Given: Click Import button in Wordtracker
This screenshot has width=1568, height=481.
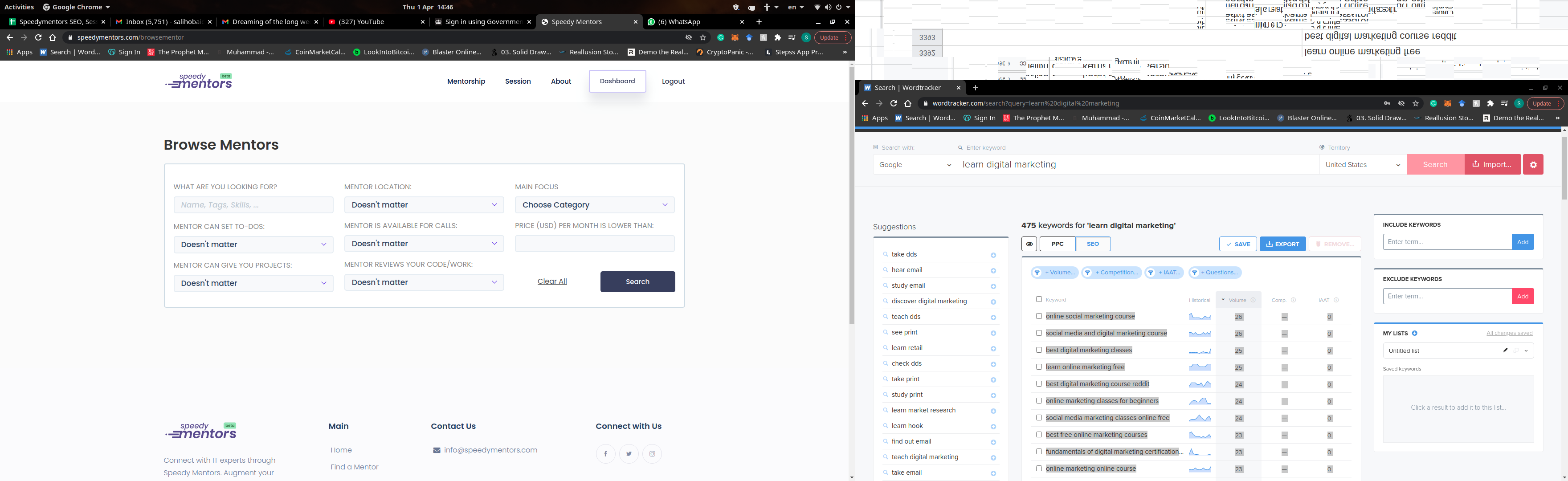Looking at the screenshot, I should click(1493, 164).
